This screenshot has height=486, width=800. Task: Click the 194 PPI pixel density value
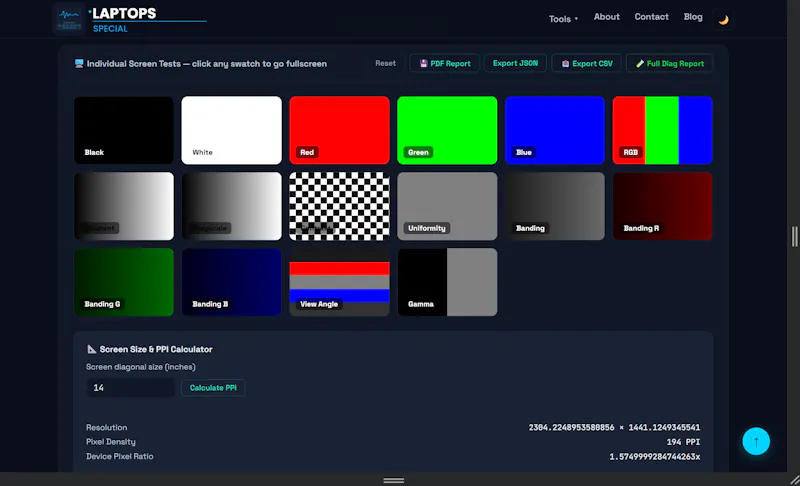pyautogui.click(x=683, y=442)
